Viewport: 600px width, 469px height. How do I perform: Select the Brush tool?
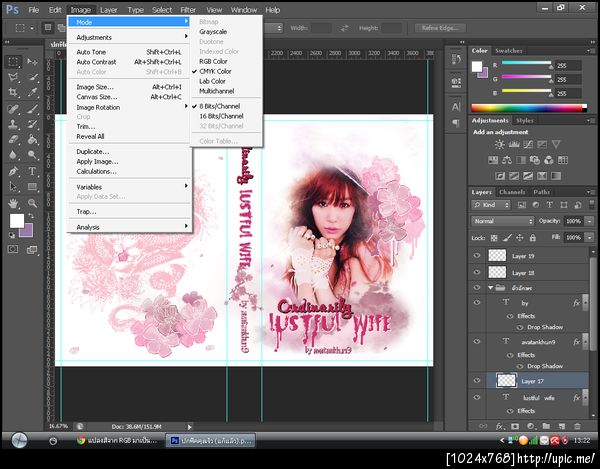(32, 109)
